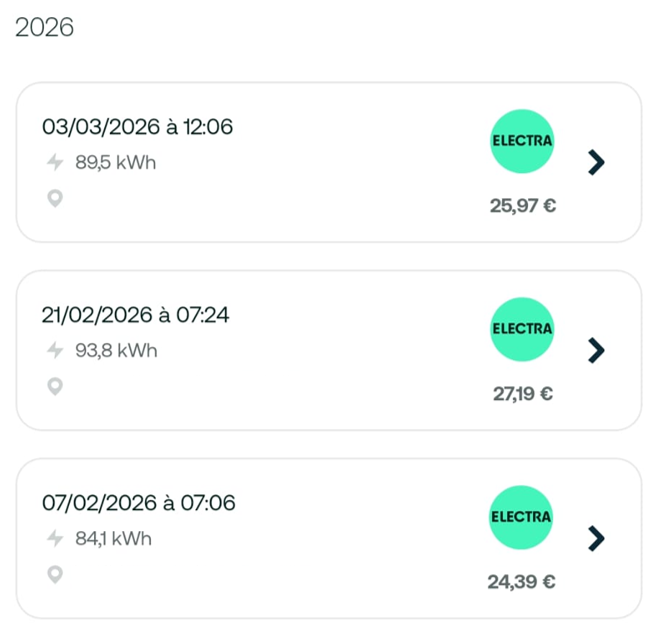657x627 pixels.
Task: Expand the 03/03/2026 session with its chevron
Action: 596,162
